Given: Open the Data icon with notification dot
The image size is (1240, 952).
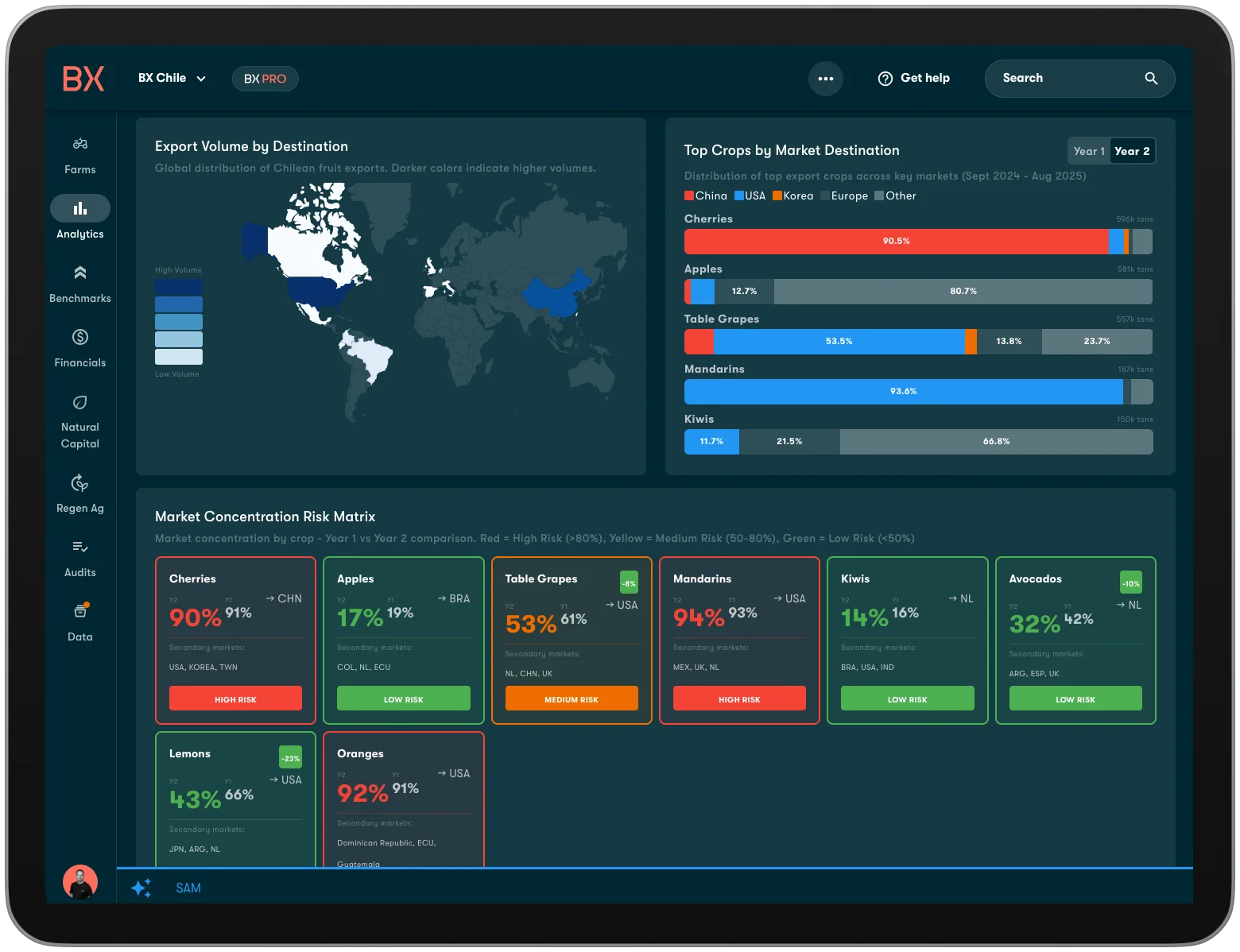Looking at the screenshot, I should click(80, 611).
